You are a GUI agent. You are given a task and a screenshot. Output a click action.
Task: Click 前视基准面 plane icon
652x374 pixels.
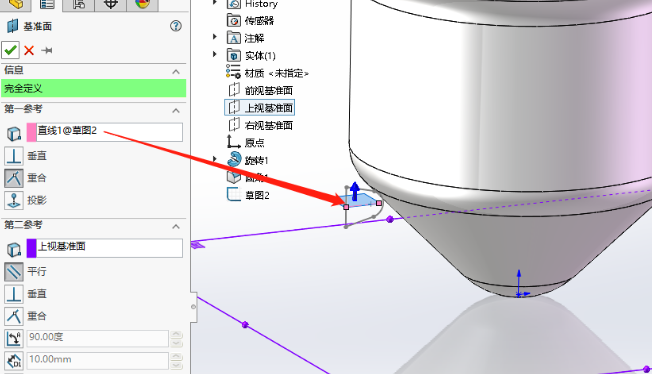tap(234, 90)
